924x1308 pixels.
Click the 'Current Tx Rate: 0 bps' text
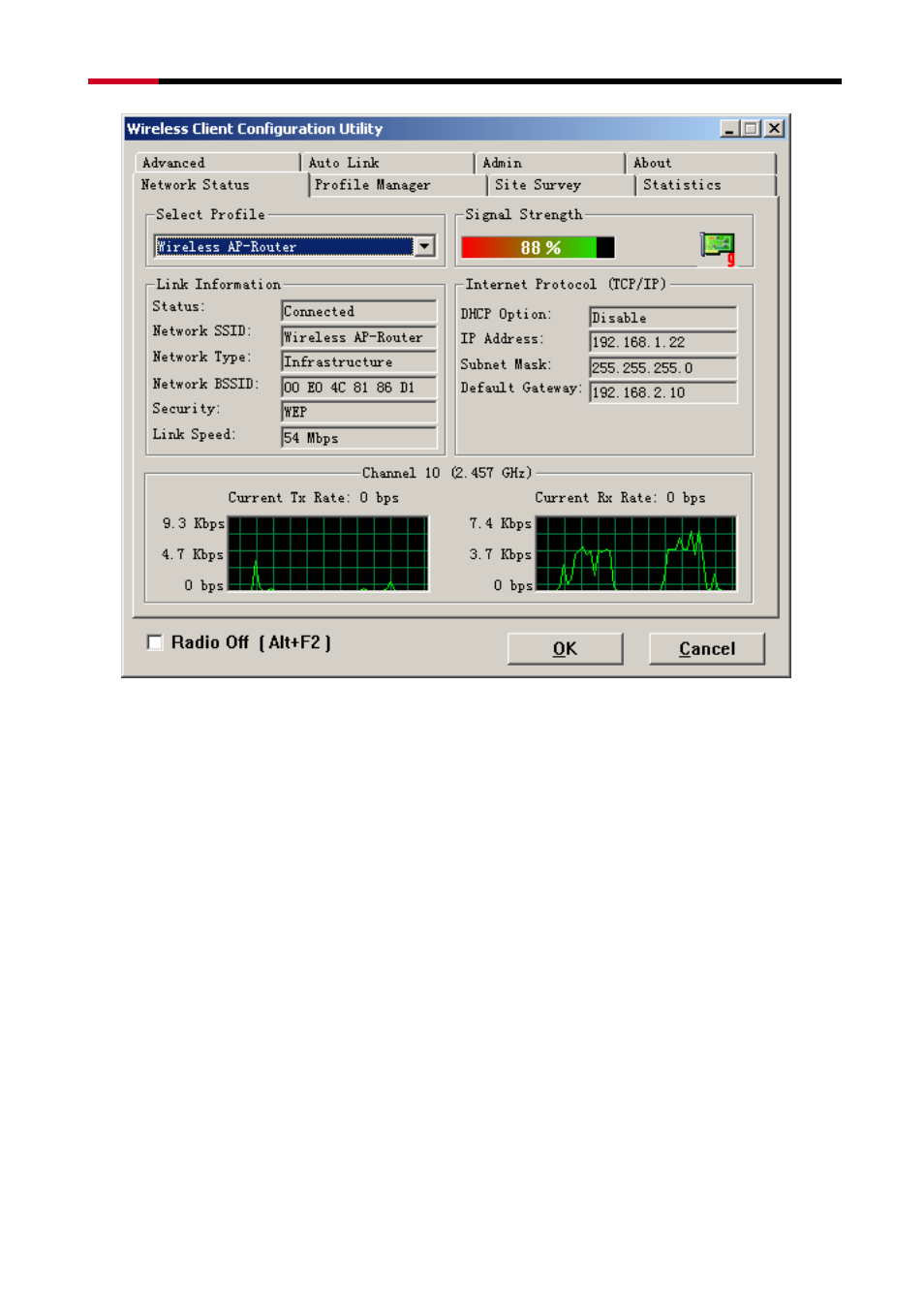[314, 498]
